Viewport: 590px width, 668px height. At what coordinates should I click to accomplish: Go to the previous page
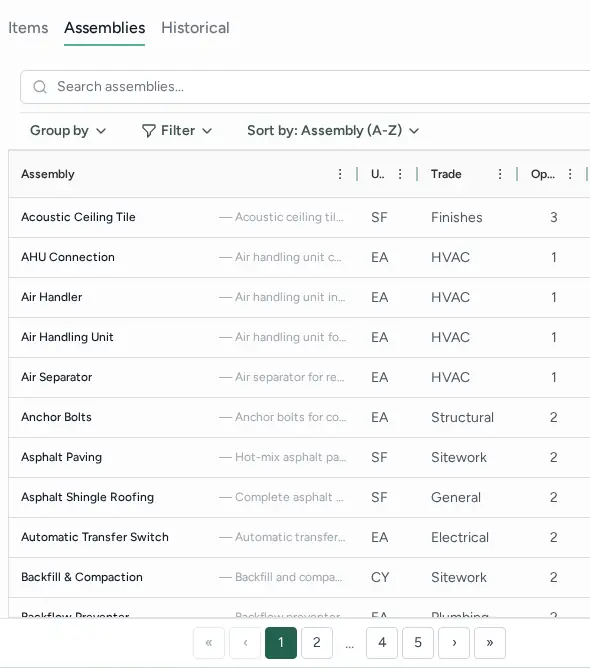tap(245, 642)
